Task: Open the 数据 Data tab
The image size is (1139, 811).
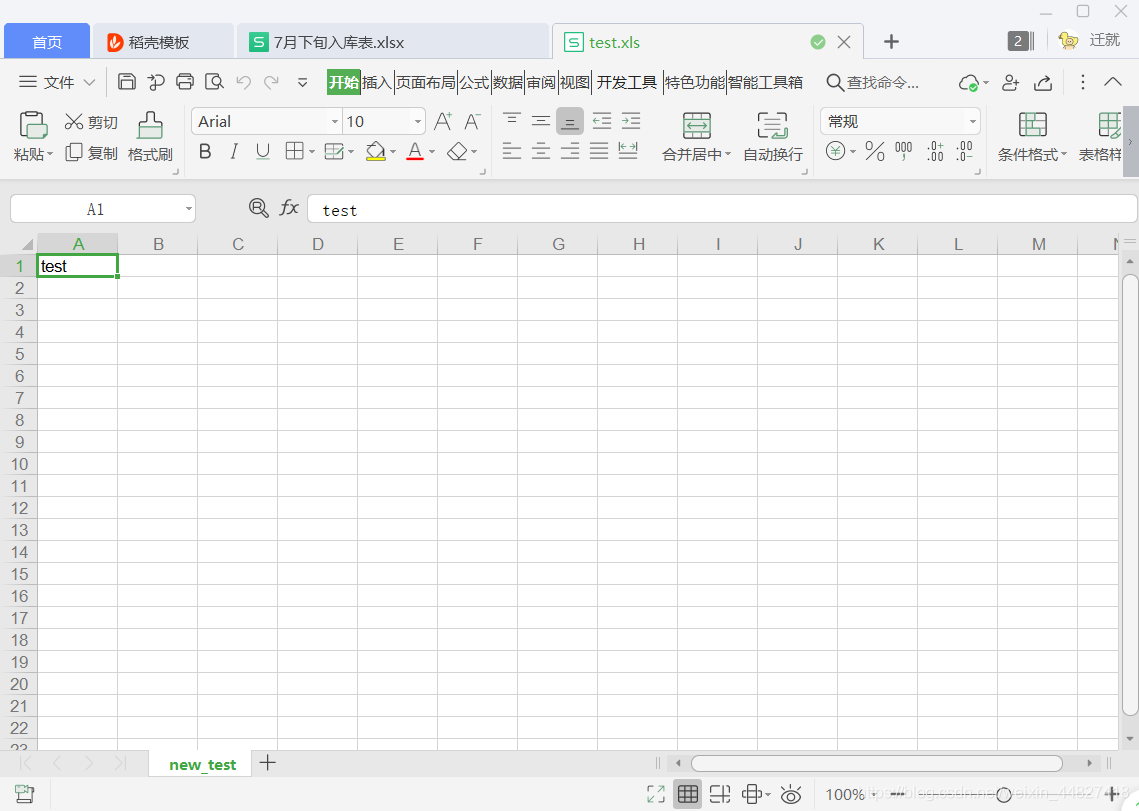Action: 508,82
